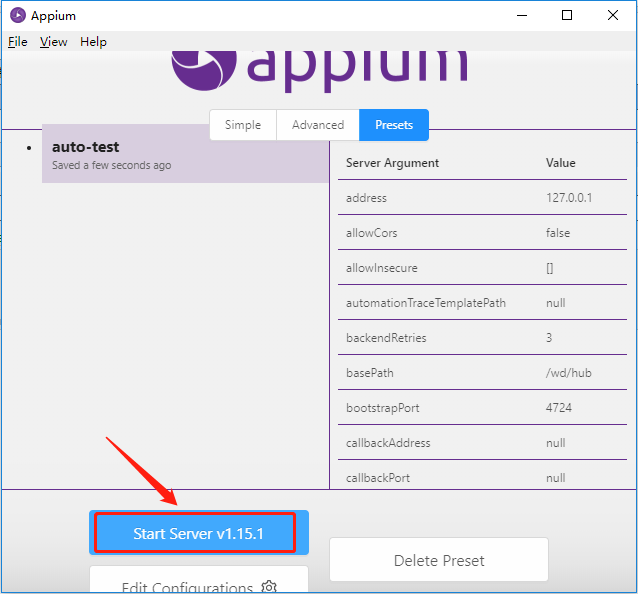This screenshot has width=638, height=594.
Task: Click the address argument row label
Action: tap(366, 198)
